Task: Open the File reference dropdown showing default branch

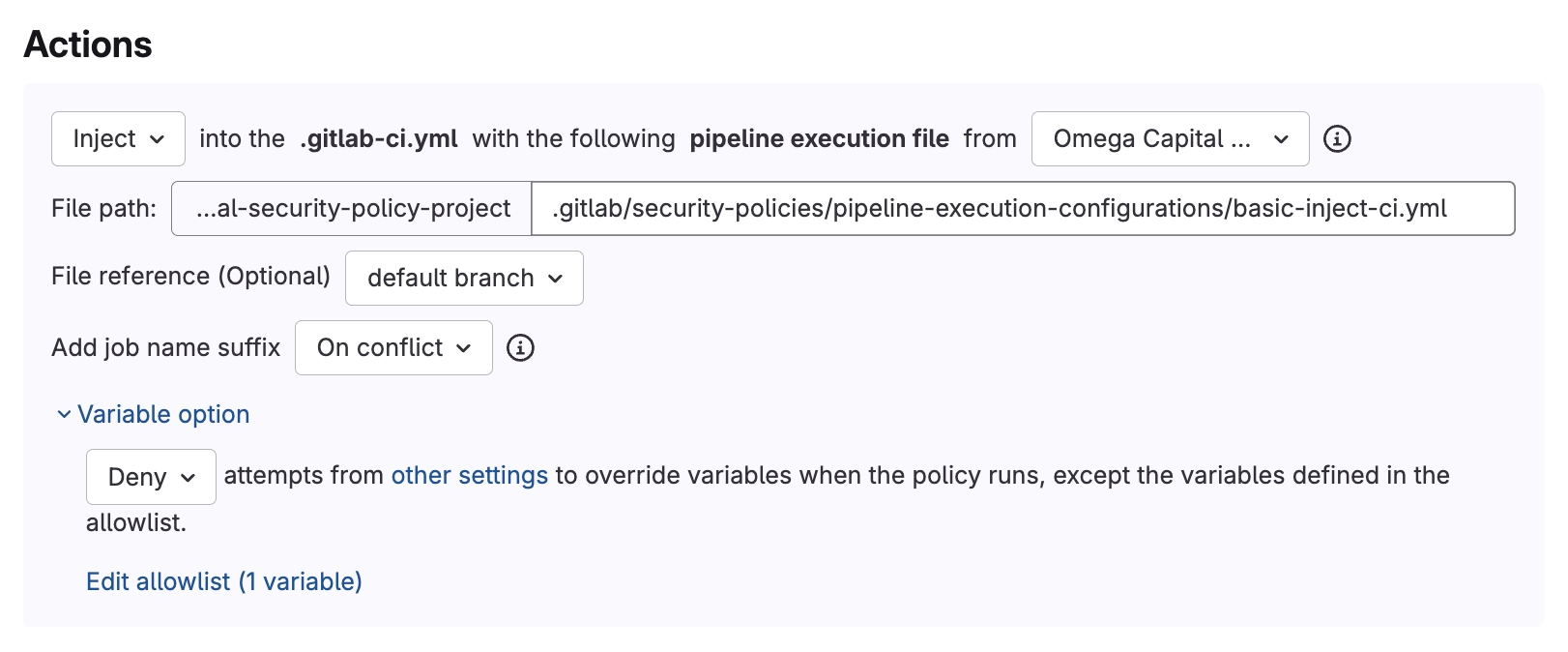Action: tap(464, 279)
